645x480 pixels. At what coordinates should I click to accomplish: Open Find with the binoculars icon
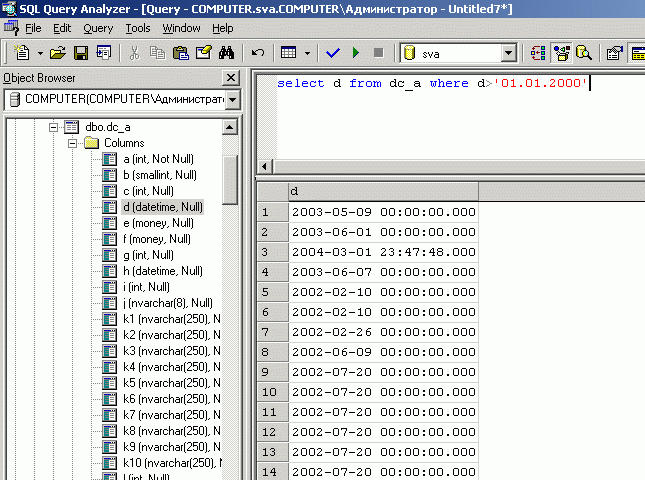click(x=226, y=53)
